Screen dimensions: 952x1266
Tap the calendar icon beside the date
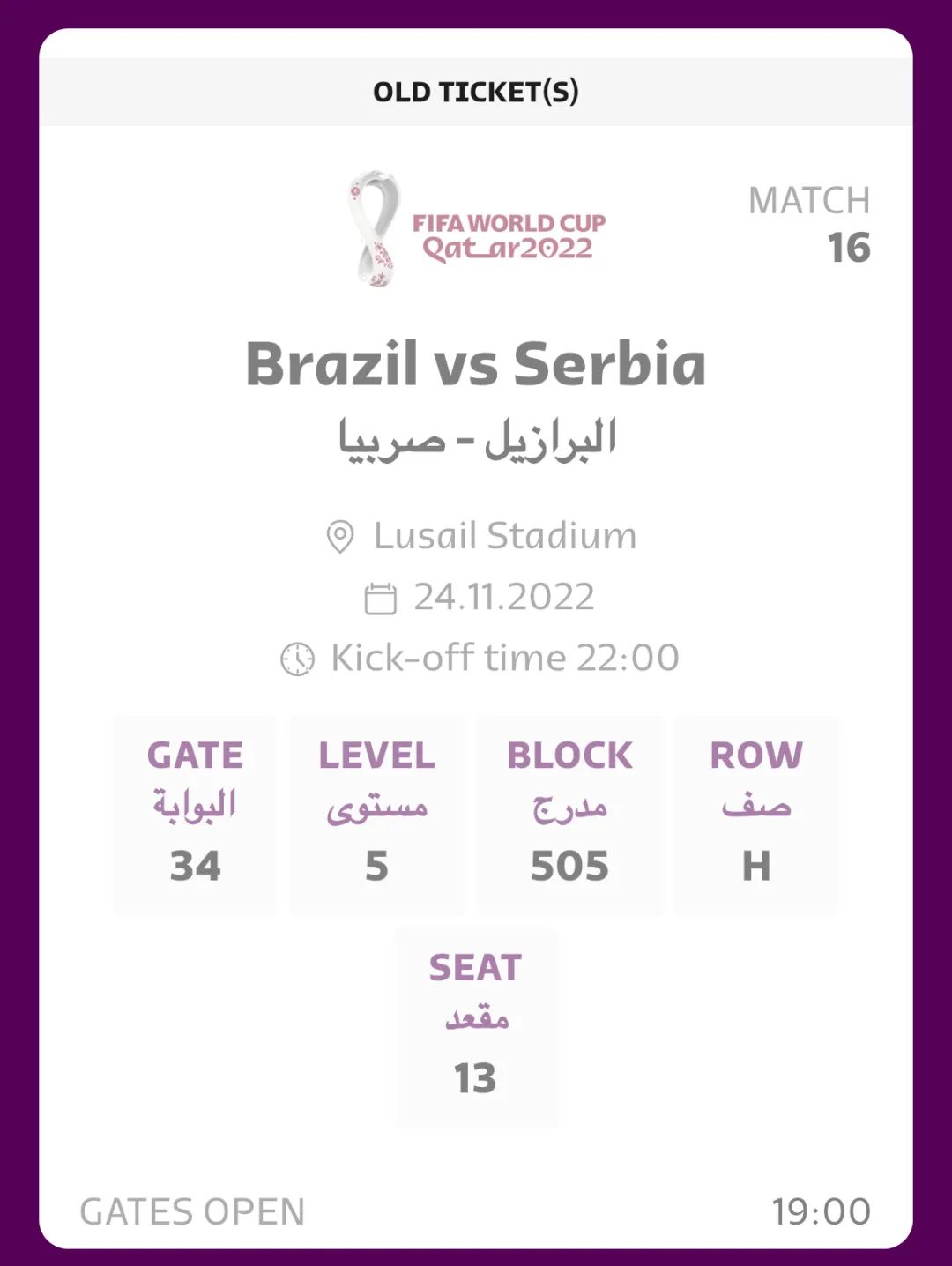381,599
